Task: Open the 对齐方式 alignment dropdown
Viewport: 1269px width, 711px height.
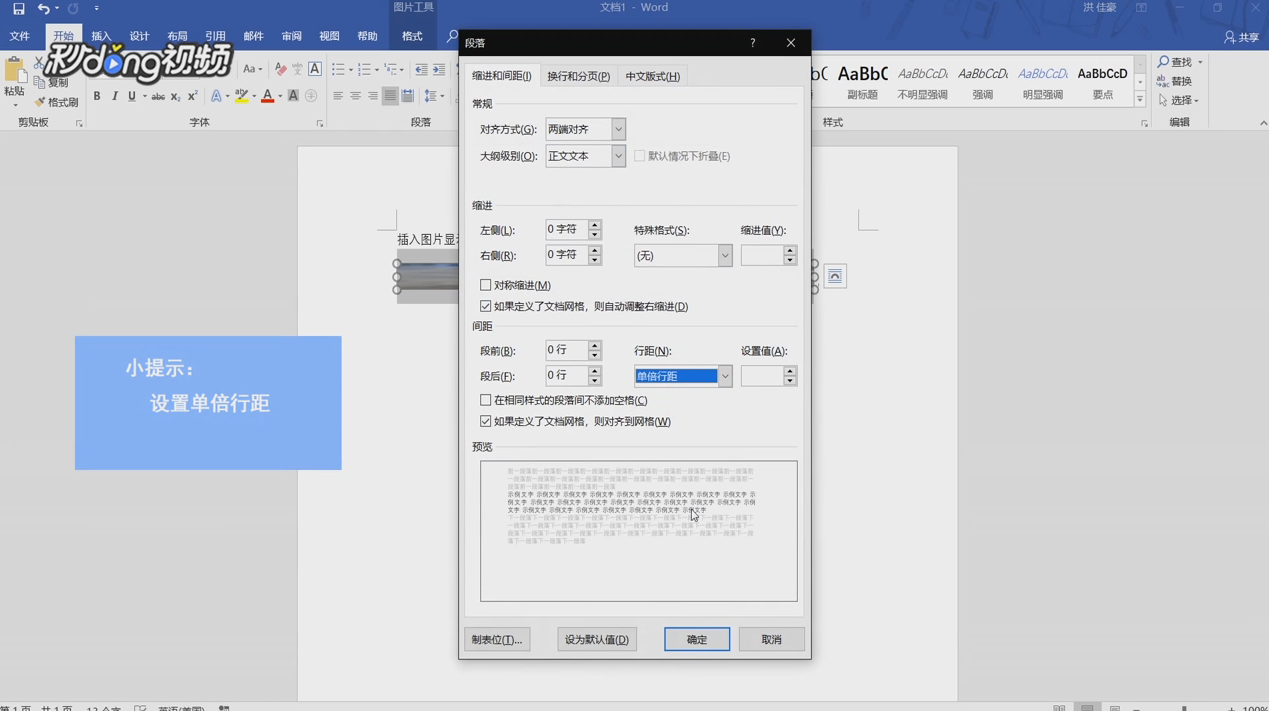Action: (x=618, y=129)
